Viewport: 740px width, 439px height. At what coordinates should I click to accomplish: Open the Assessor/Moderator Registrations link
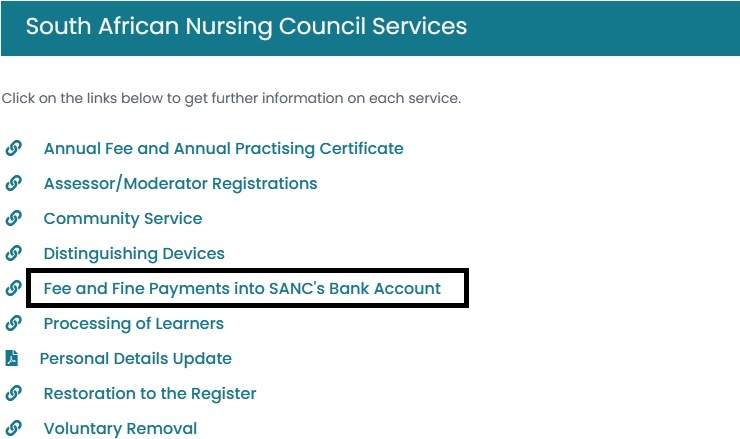180,184
